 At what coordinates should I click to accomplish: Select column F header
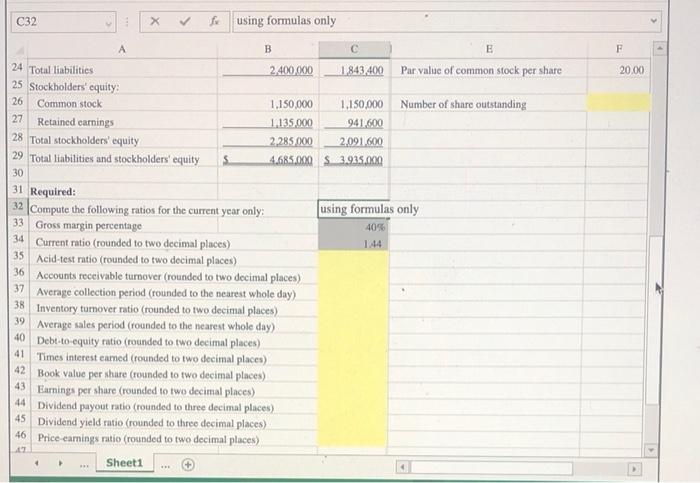tap(619, 49)
